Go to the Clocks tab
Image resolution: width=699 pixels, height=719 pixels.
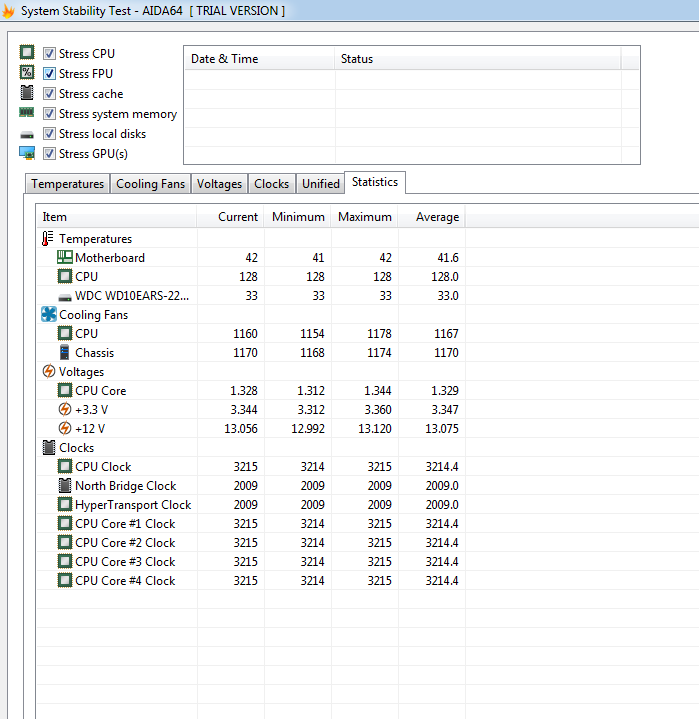(272, 184)
